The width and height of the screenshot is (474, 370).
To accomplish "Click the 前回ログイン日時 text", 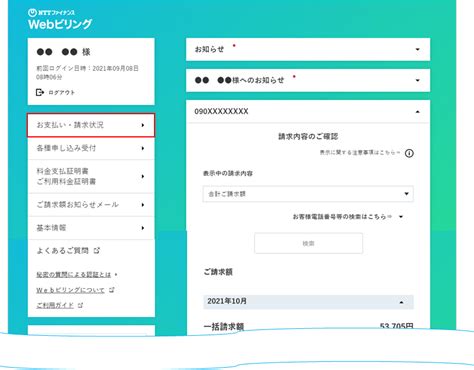I will tap(87, 72).
